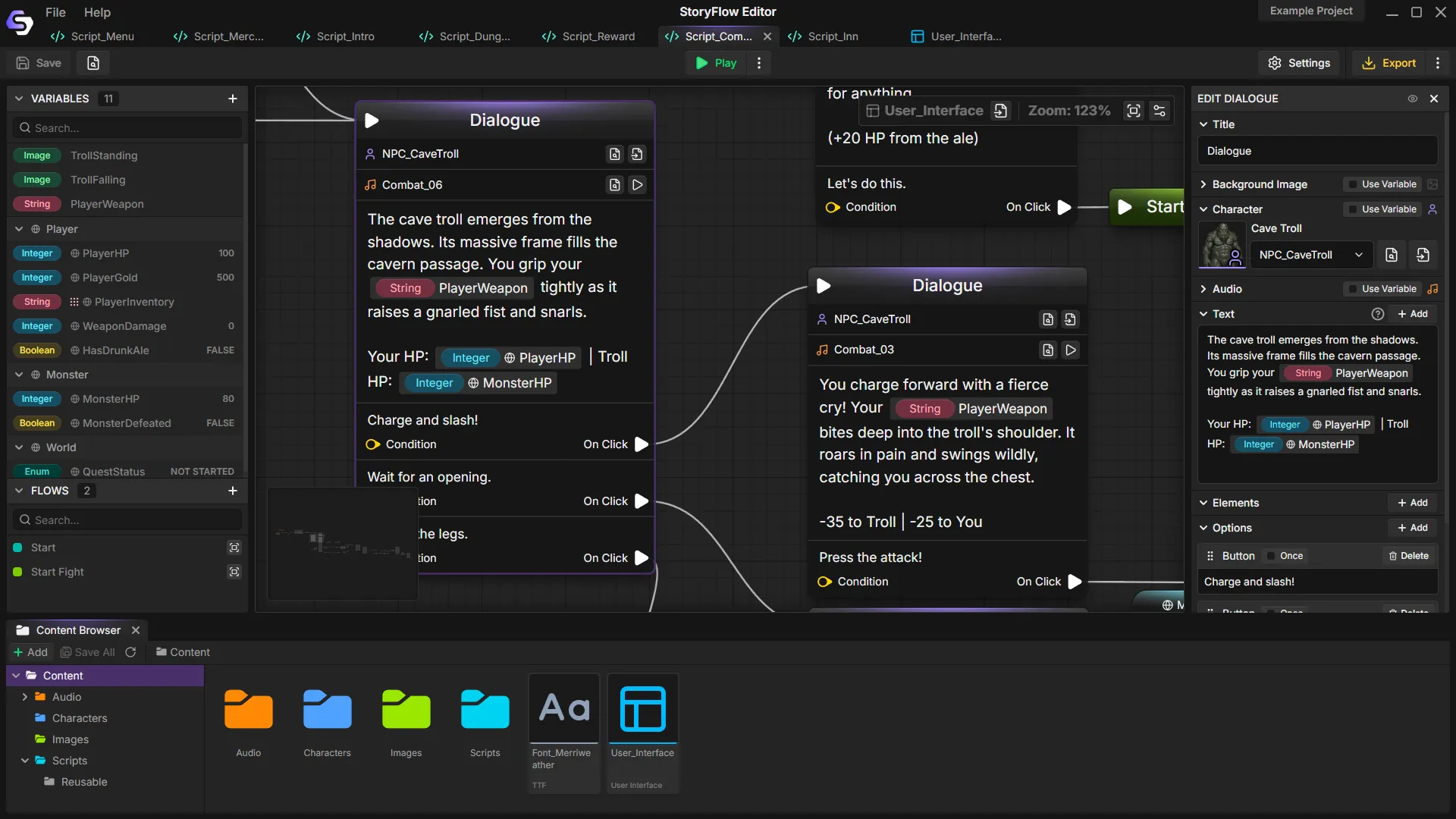Click the audio note icon next to Audio section
Screen dimensions: 1456x819
coord(1434,289)
